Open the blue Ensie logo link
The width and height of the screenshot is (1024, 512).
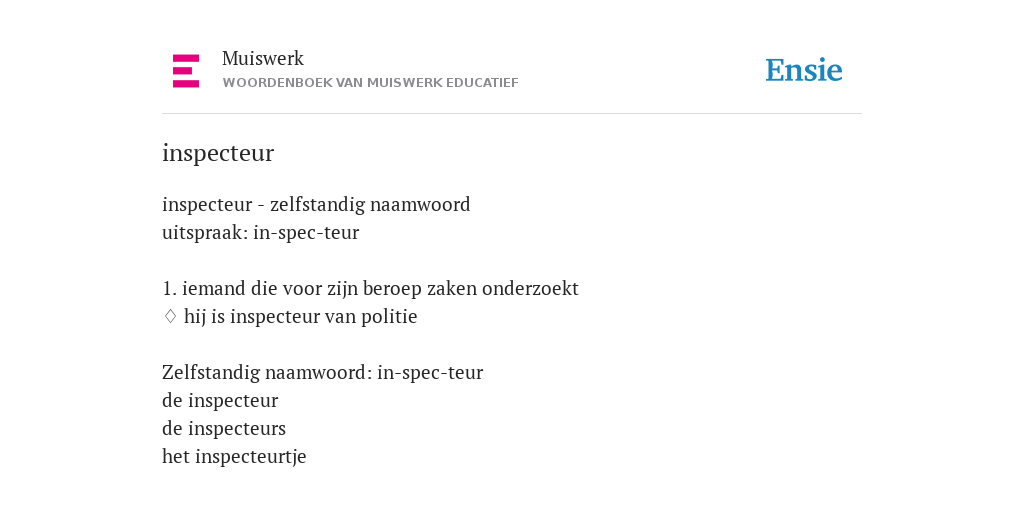(804, 71)
